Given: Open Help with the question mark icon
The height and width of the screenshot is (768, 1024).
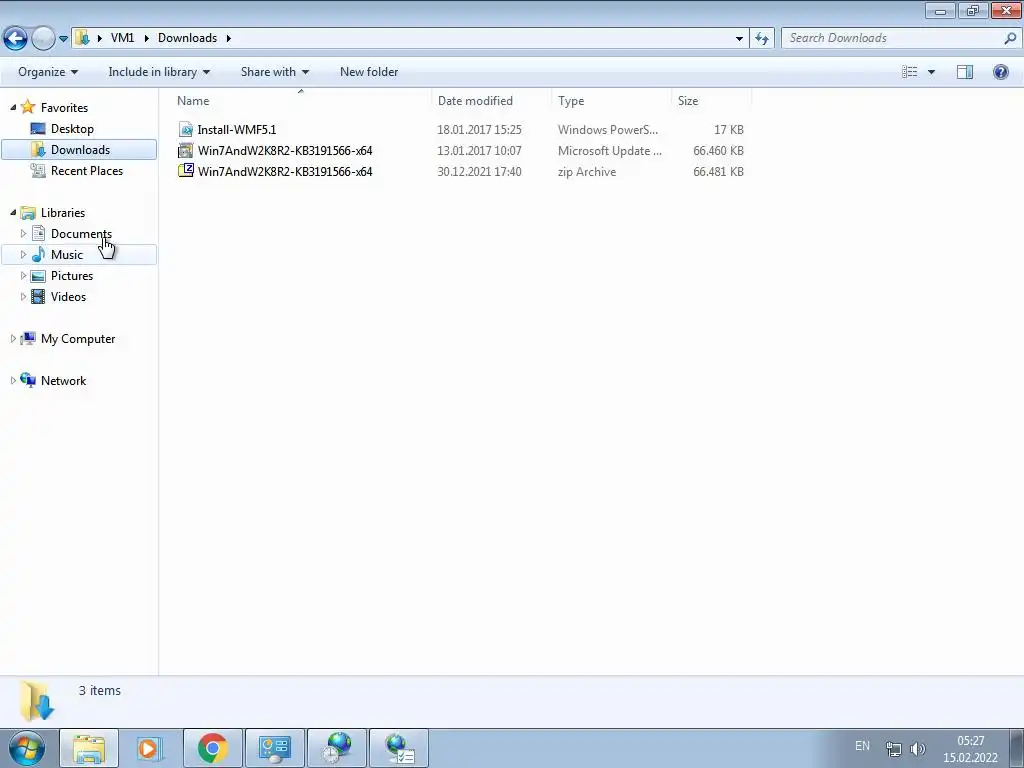Looking at the screenshot, I should [1000, 72].
